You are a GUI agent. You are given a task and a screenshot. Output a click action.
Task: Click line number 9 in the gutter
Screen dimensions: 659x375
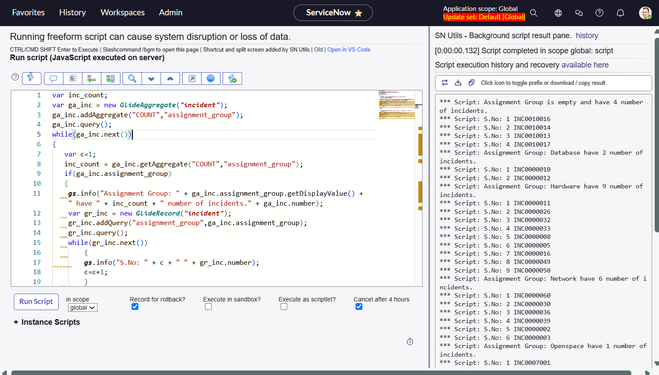39,174
